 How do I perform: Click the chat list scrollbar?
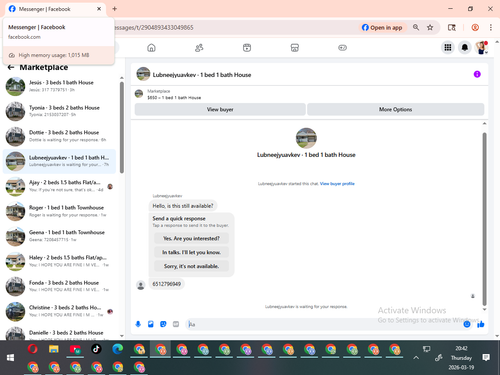(x=122, y=128)
